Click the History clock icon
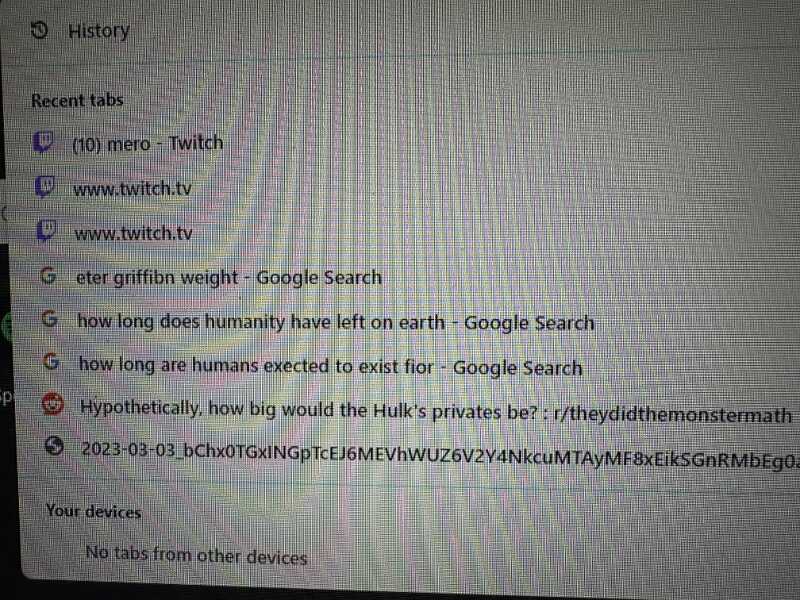 pos(40,31)
